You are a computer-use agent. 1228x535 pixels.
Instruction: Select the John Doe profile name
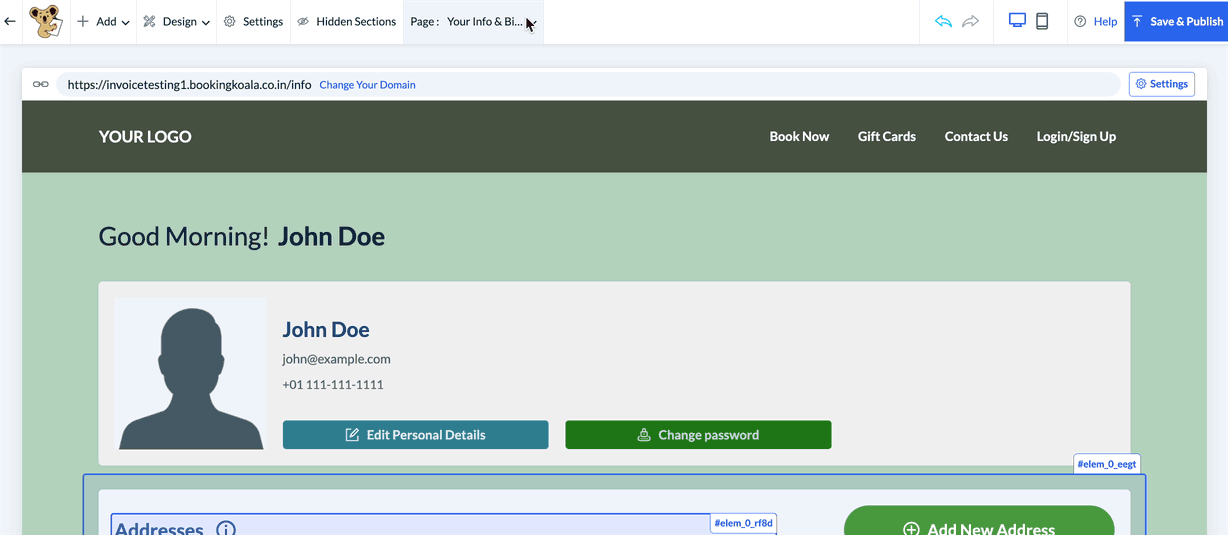point(326,329)
